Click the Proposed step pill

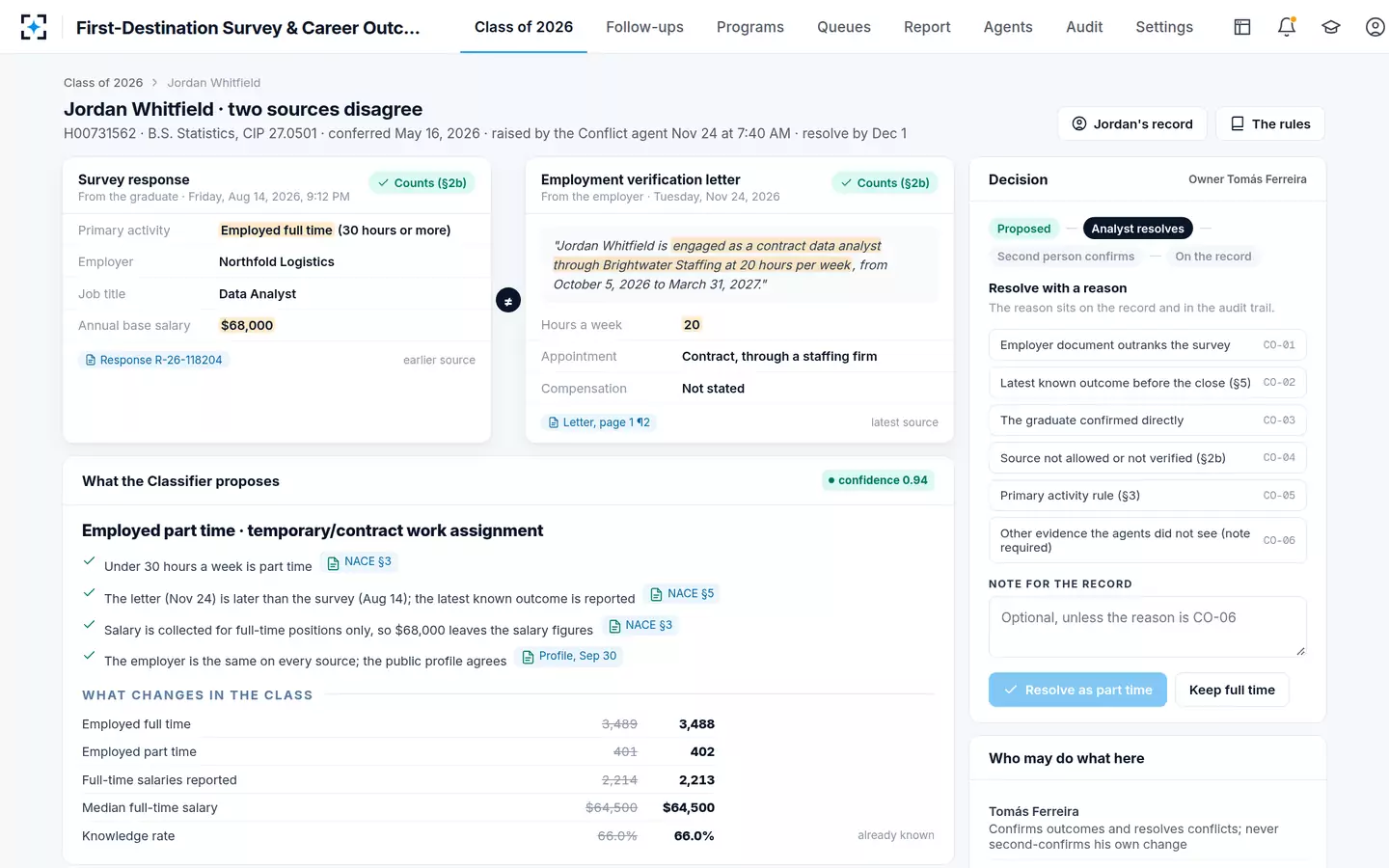click(x=1023, y=229)
